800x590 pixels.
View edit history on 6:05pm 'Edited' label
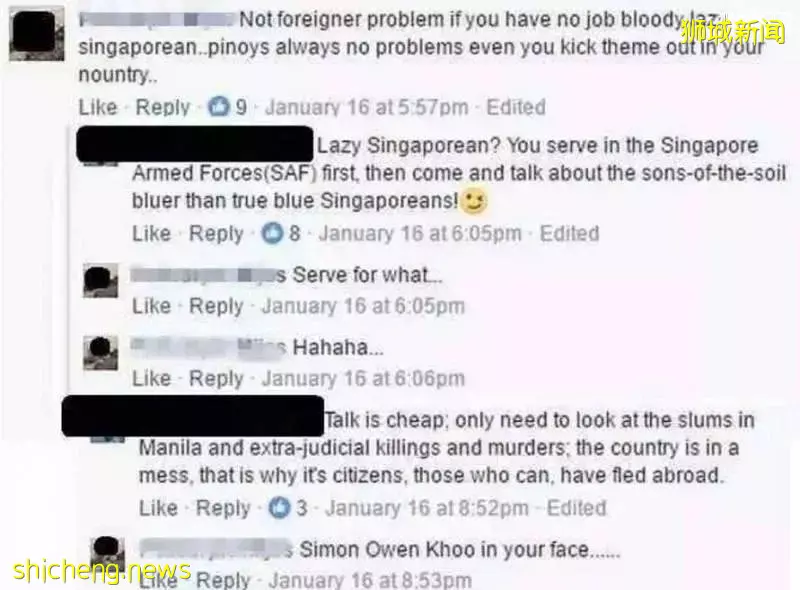(x=569, y=233)
